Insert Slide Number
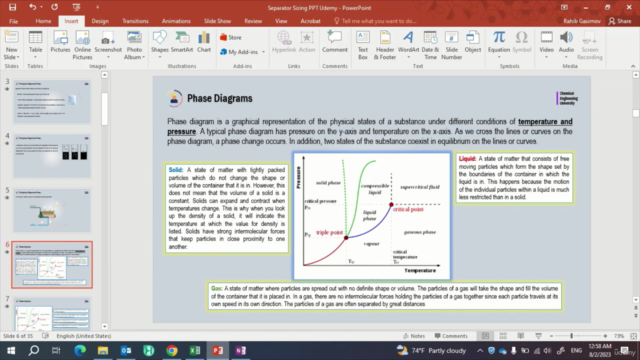The height and width of the screenshot is (360, 640). (x=451, y=45)
